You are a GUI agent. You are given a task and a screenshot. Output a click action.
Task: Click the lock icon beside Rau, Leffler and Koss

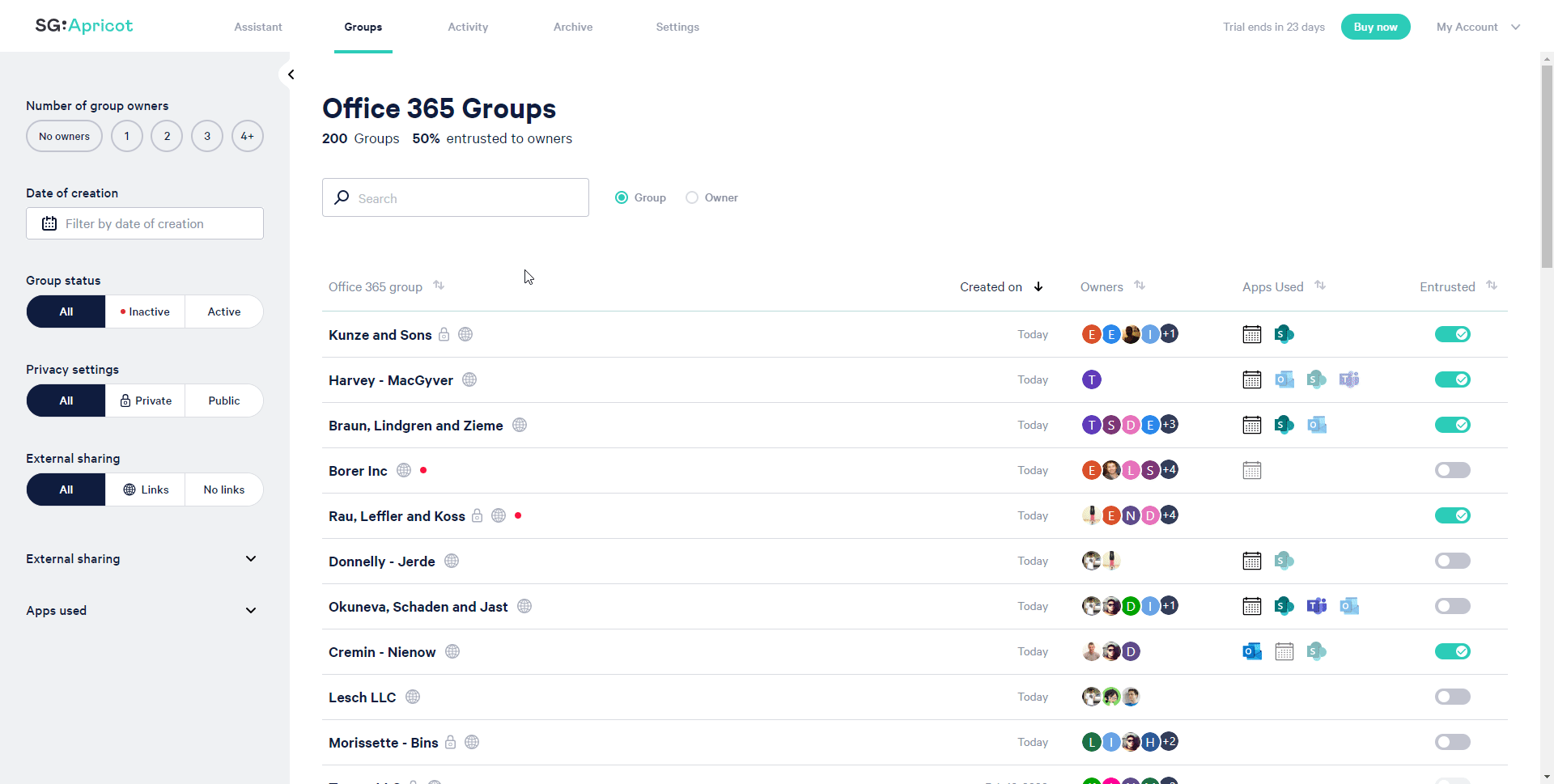click(x=478, y=515)
